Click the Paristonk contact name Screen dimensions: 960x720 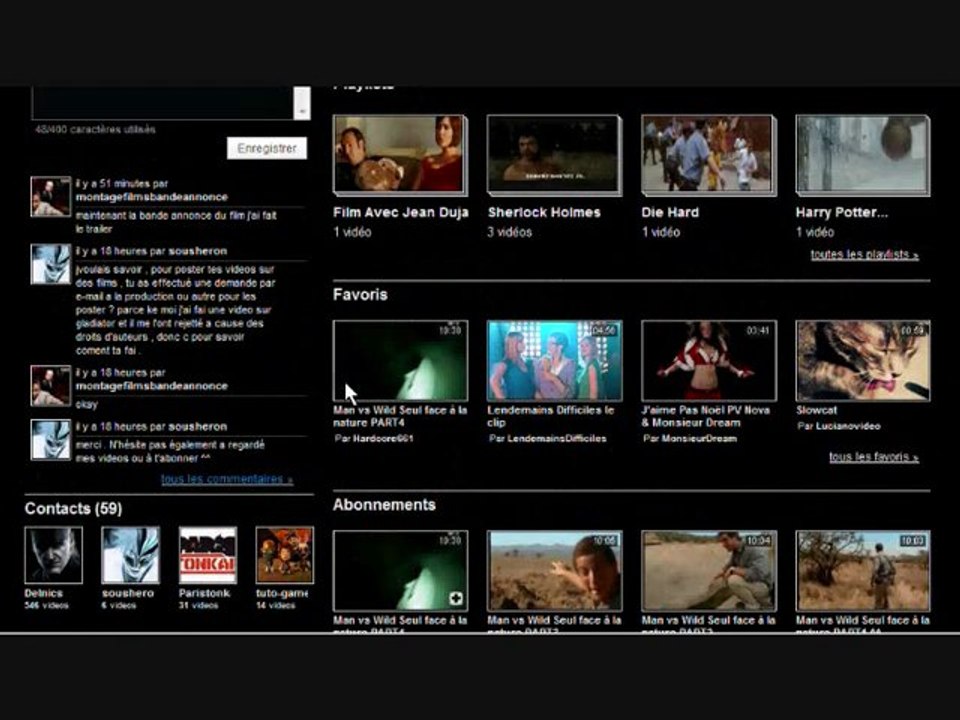click(x=204, y=593)
